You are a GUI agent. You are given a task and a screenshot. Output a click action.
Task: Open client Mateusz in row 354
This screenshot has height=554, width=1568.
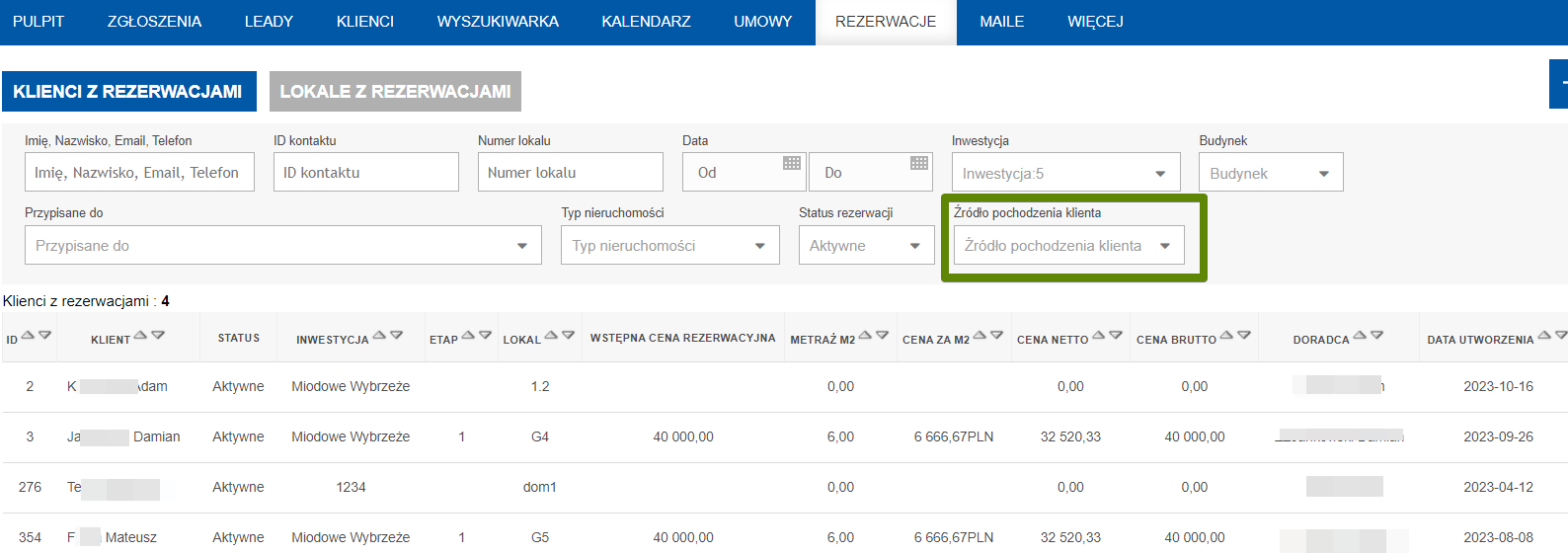[x=112, y=537]
